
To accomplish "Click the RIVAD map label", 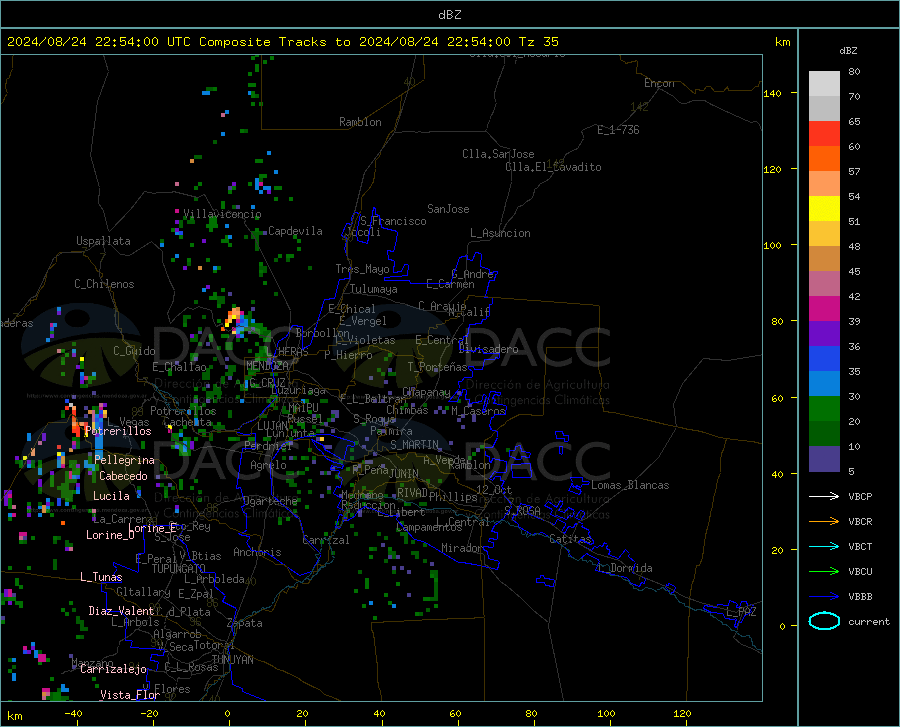I will pos(413,493).
